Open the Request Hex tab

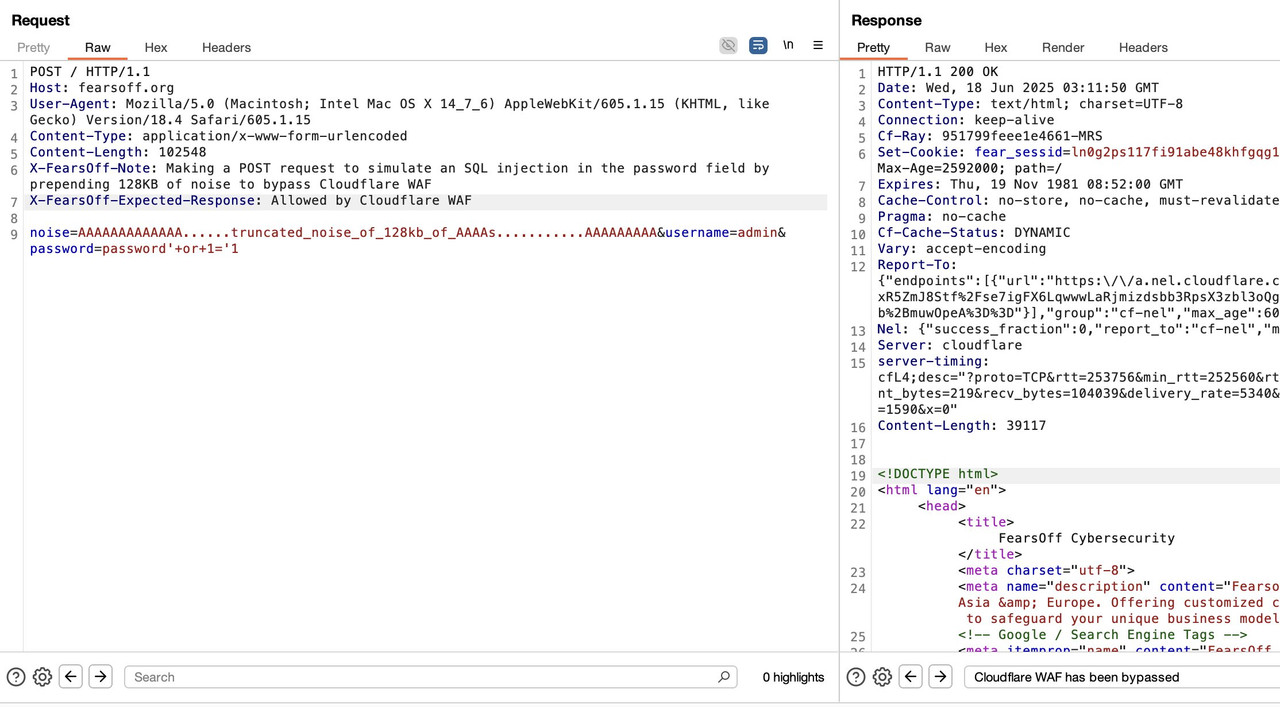156,47
